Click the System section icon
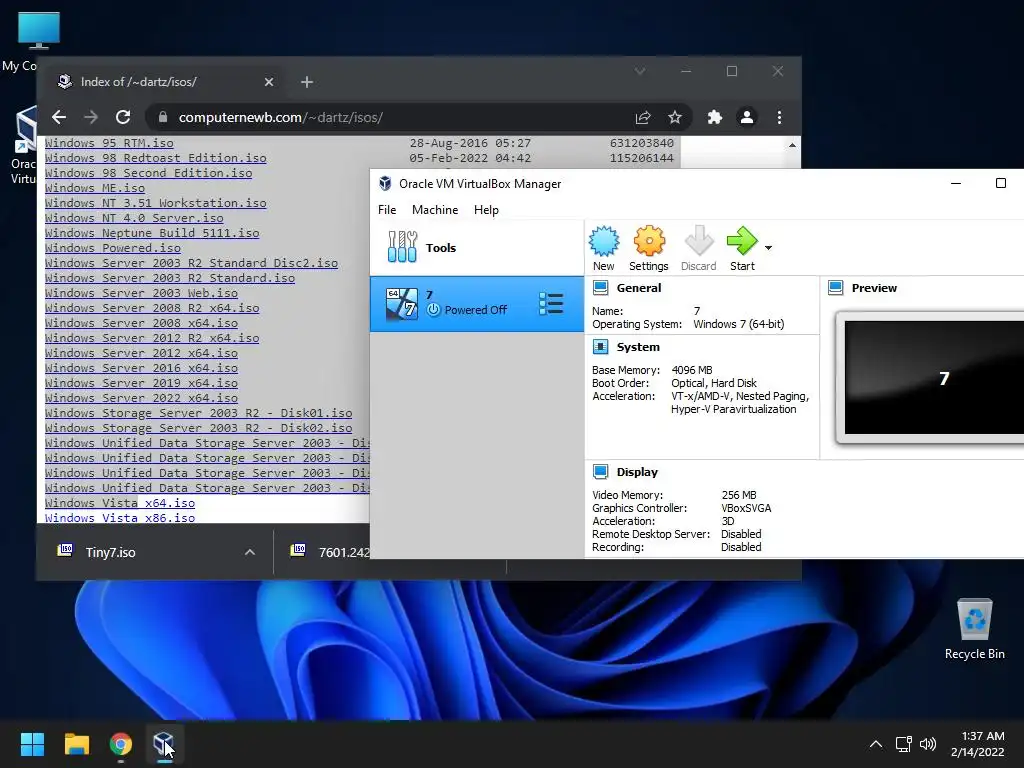This screenshot has width=1024, height=768. coord(600,347)
